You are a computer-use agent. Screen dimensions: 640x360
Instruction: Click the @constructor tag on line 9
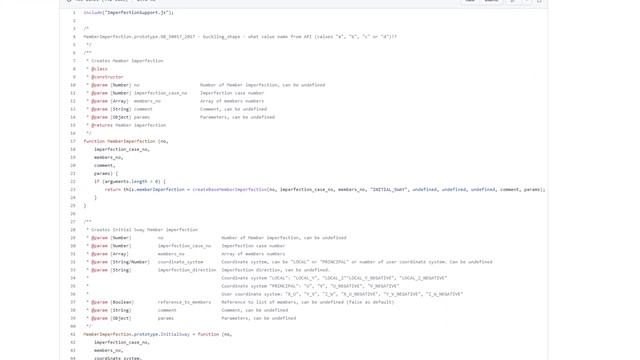[107, 77]
